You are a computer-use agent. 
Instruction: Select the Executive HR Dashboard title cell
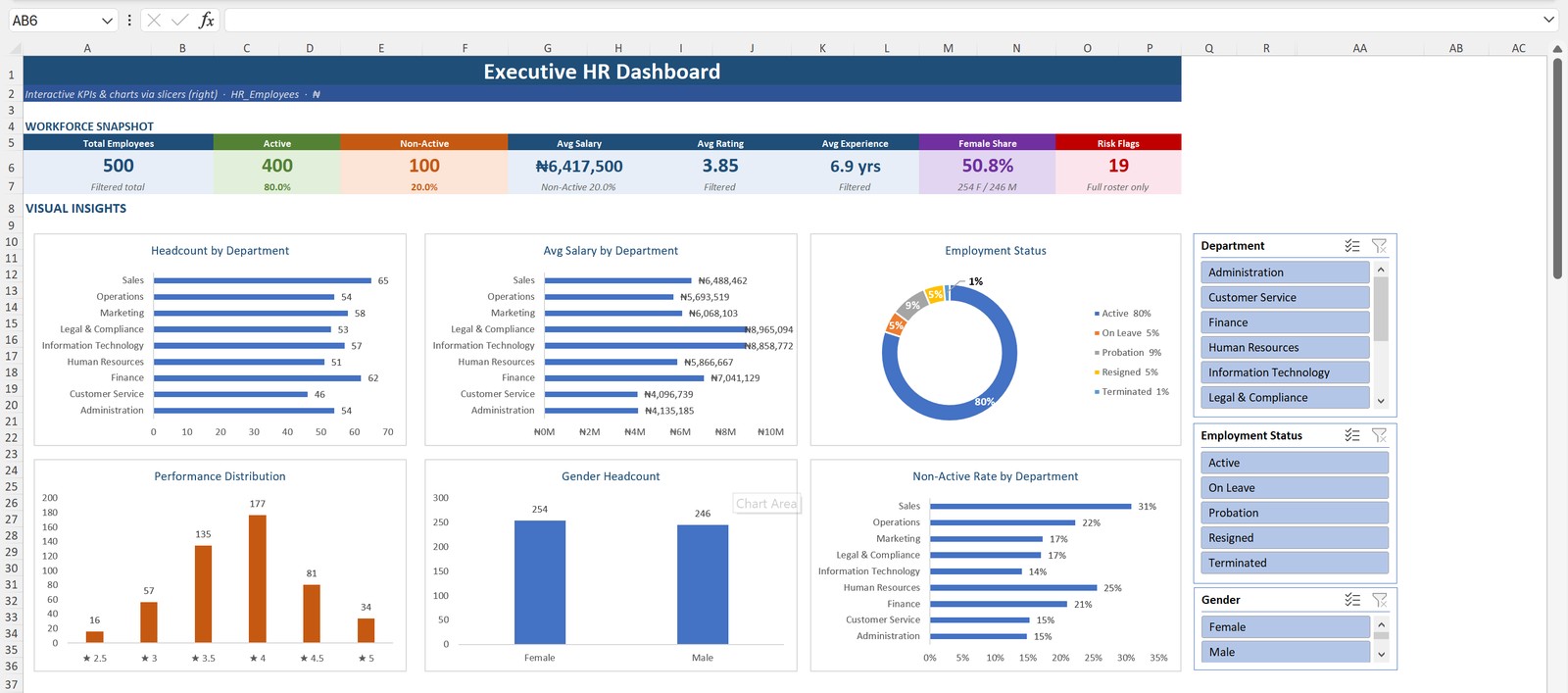pyautogui.click(x=602, y=72)
